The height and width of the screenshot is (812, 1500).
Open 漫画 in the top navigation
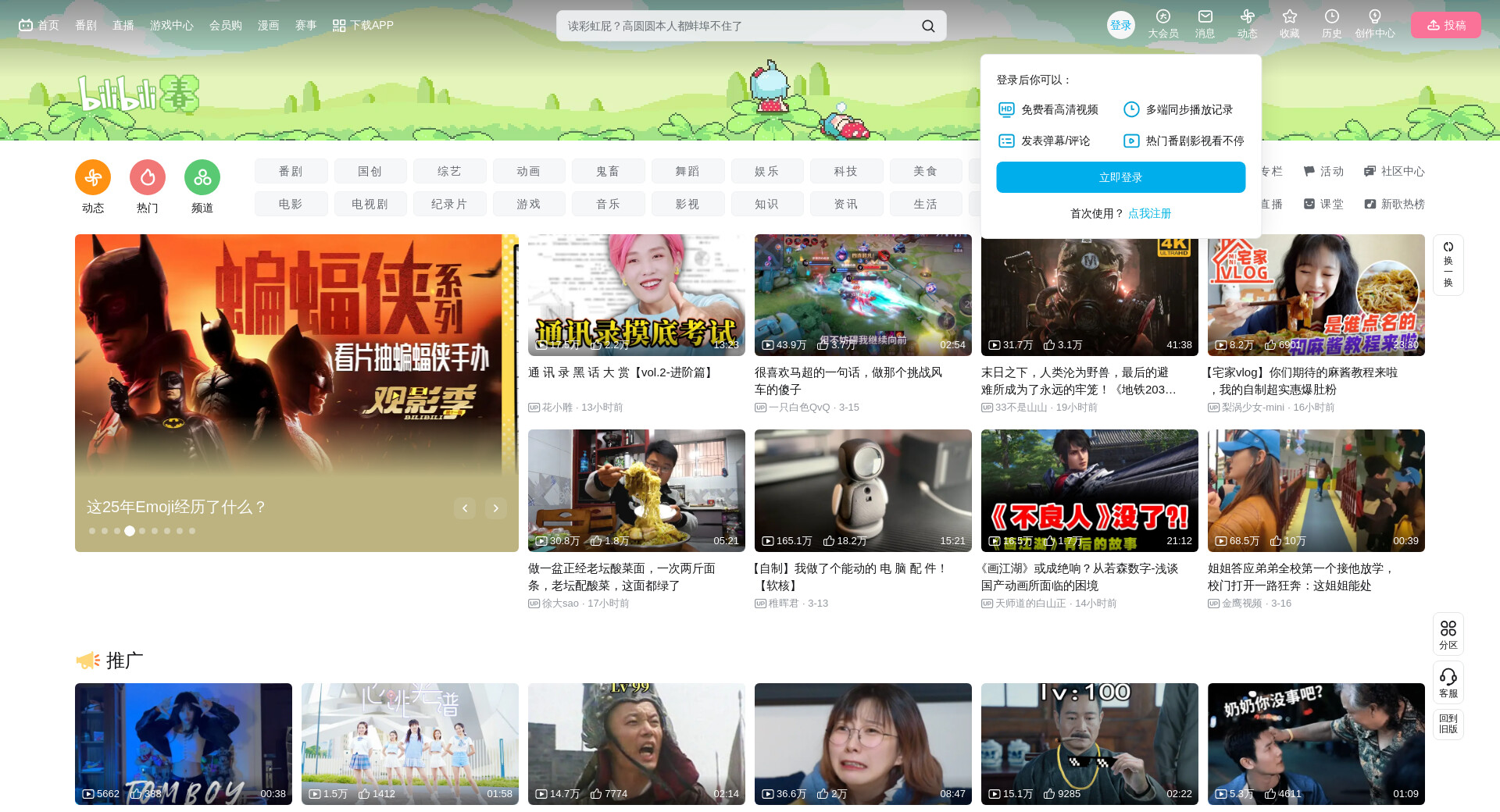click(269, 25)
